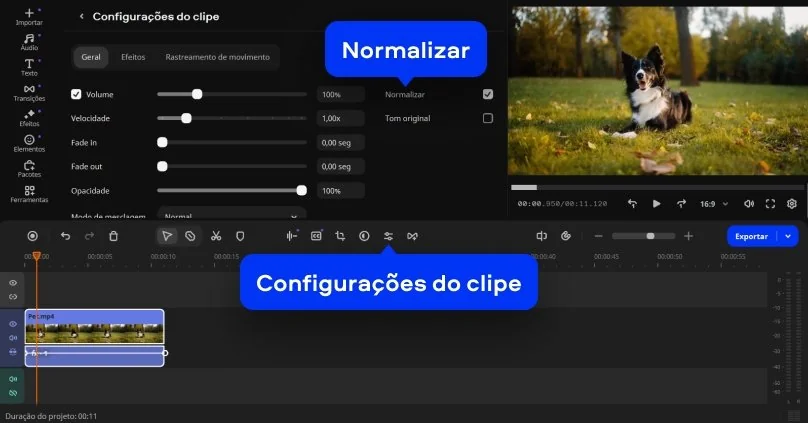Click the spiral icon left of zoom minus
Image resolution: width=808 pixels, height=423 pixels.
(x=566, y=236)
